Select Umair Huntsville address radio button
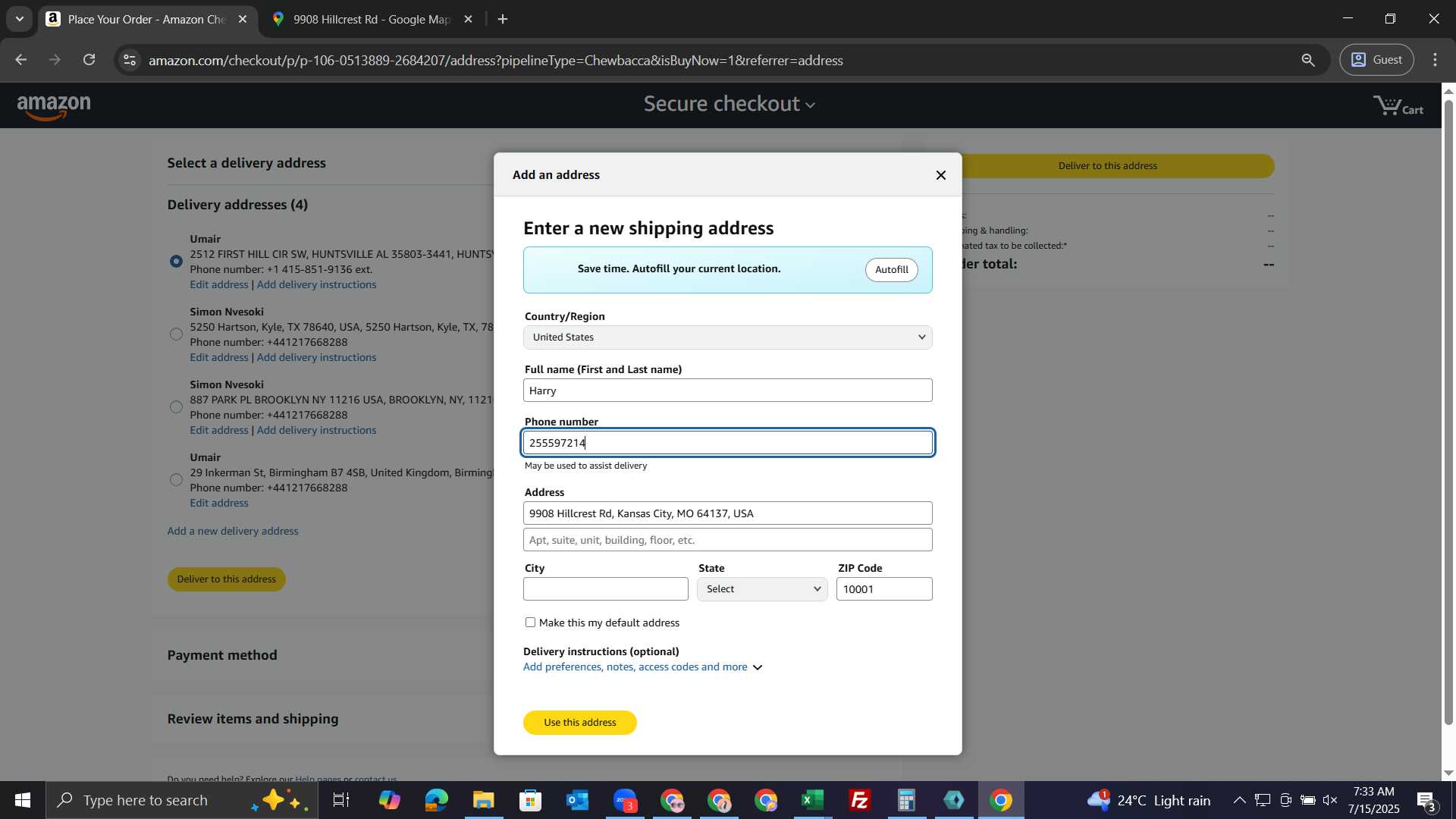1456x819 pixels. click(x=176, y=262)
